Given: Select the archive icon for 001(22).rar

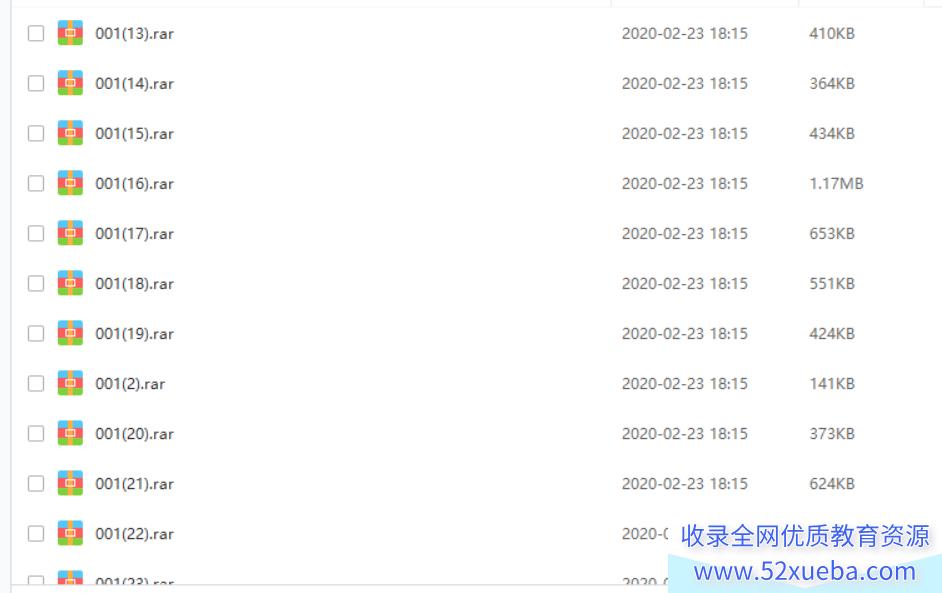Looking at the screenshot, I should [x=70, y=534].
